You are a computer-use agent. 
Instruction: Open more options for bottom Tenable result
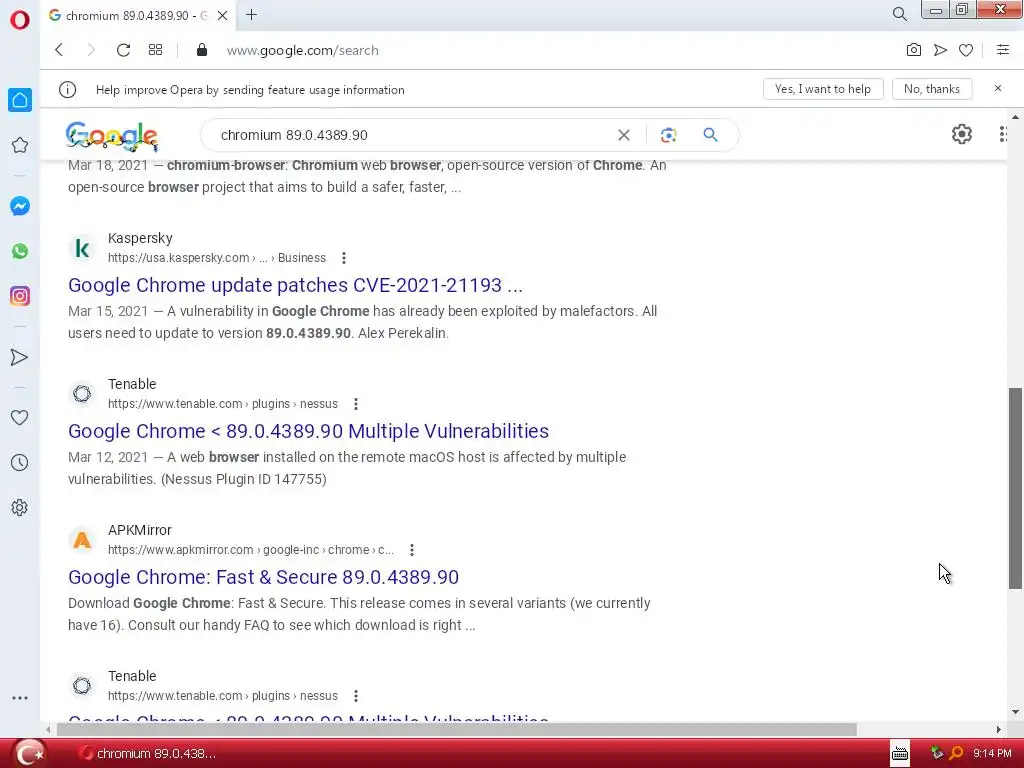(356, 696)
